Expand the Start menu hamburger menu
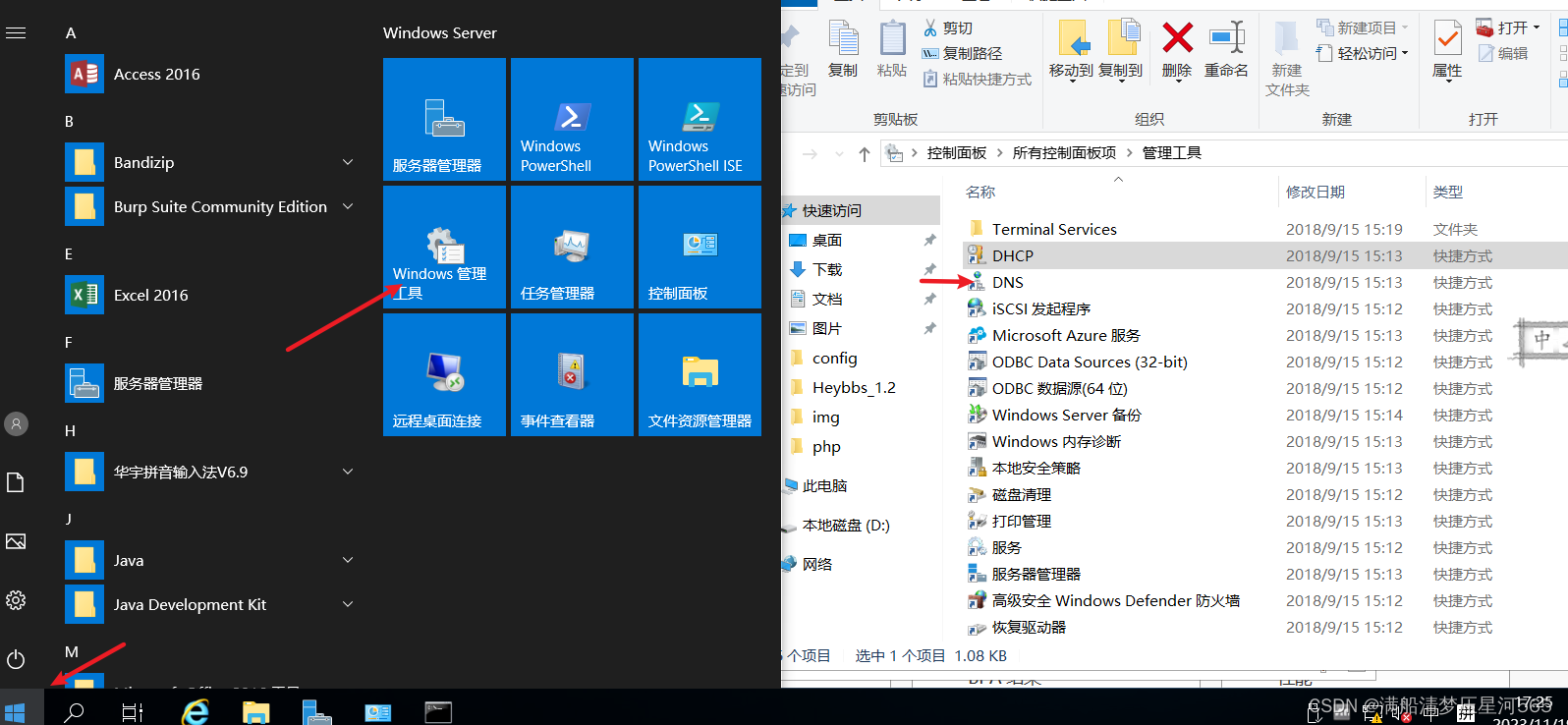Viewport: 1568px width, 725px height. (x=16, y=32)
